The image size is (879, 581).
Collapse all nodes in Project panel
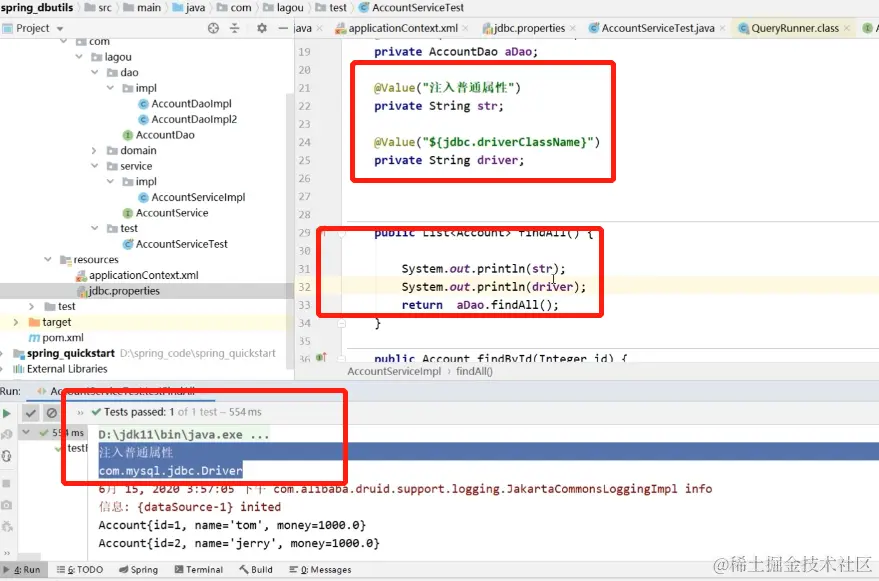(234, 28)
